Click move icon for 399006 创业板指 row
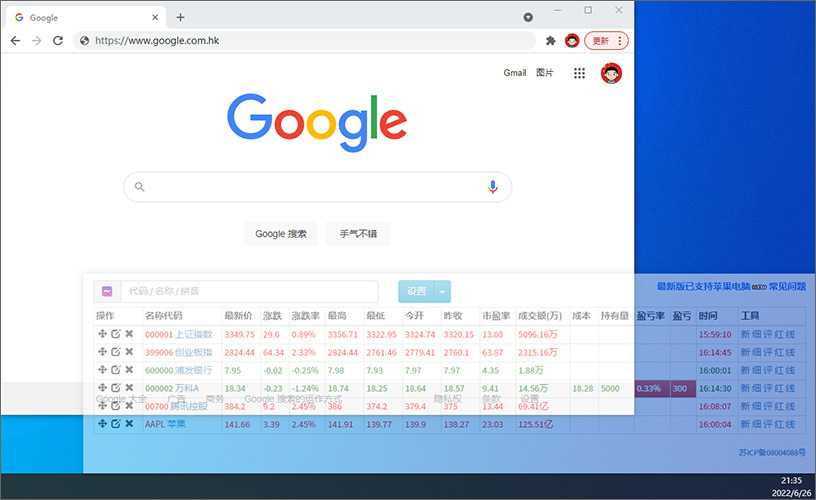The width and height of the screenshot is (816, 500). coord(103,352)
